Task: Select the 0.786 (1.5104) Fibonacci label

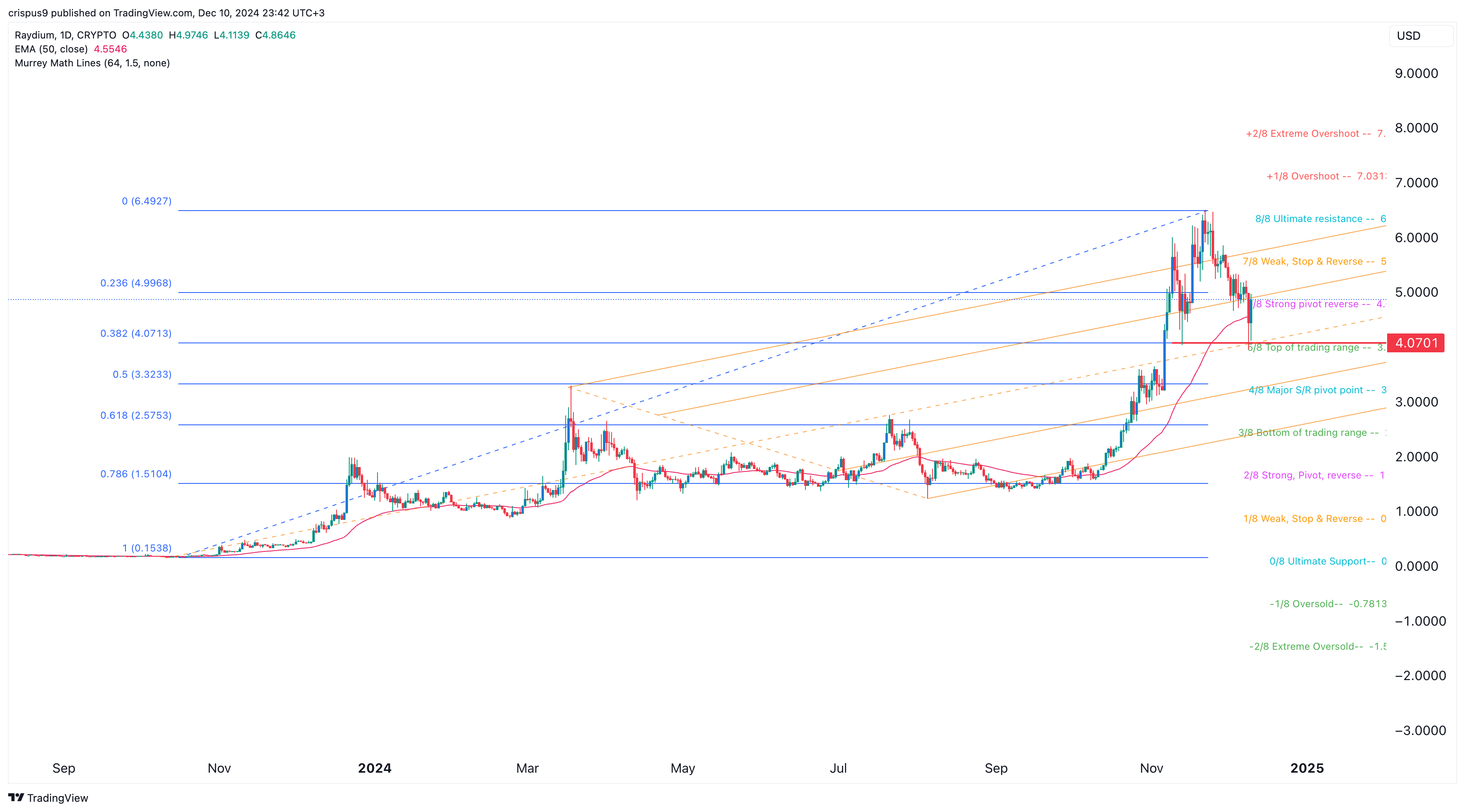Action: 135,474
